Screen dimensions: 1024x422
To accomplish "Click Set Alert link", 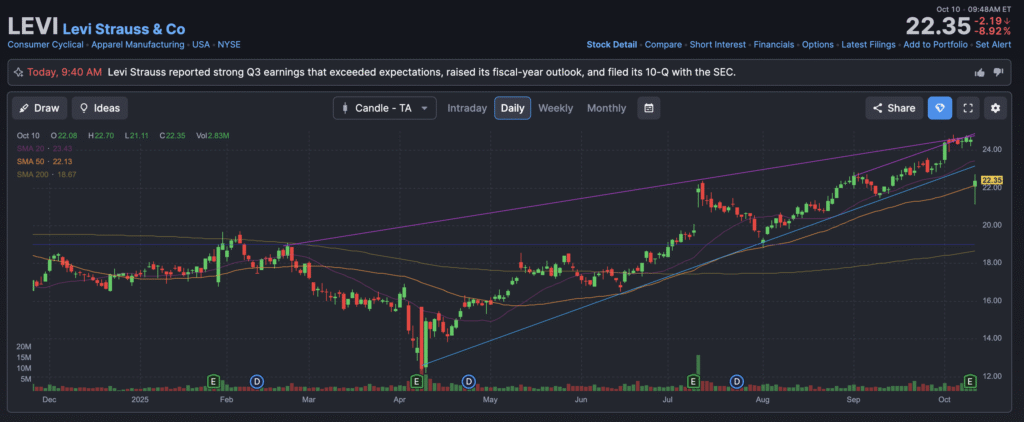I will [994, 45].
